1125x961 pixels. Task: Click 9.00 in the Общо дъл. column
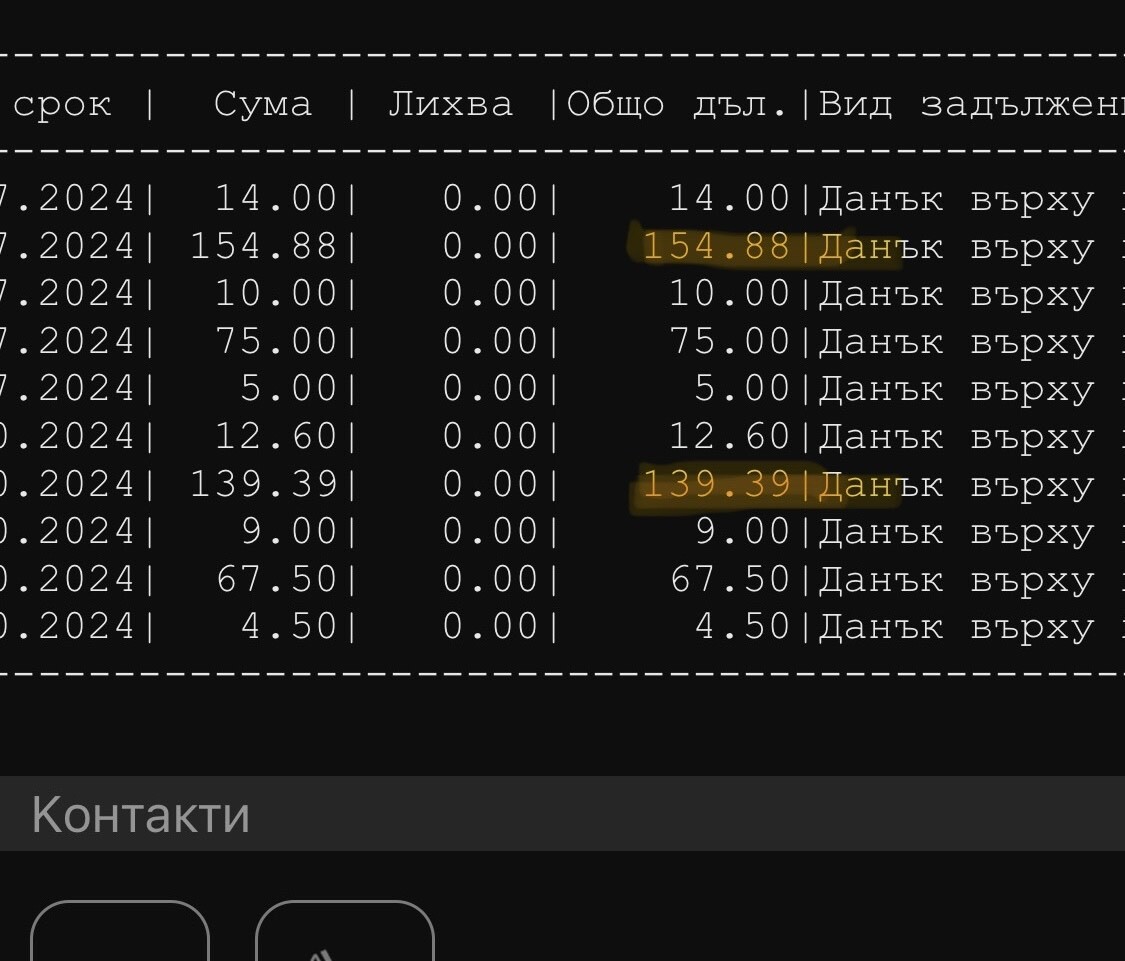742,531
